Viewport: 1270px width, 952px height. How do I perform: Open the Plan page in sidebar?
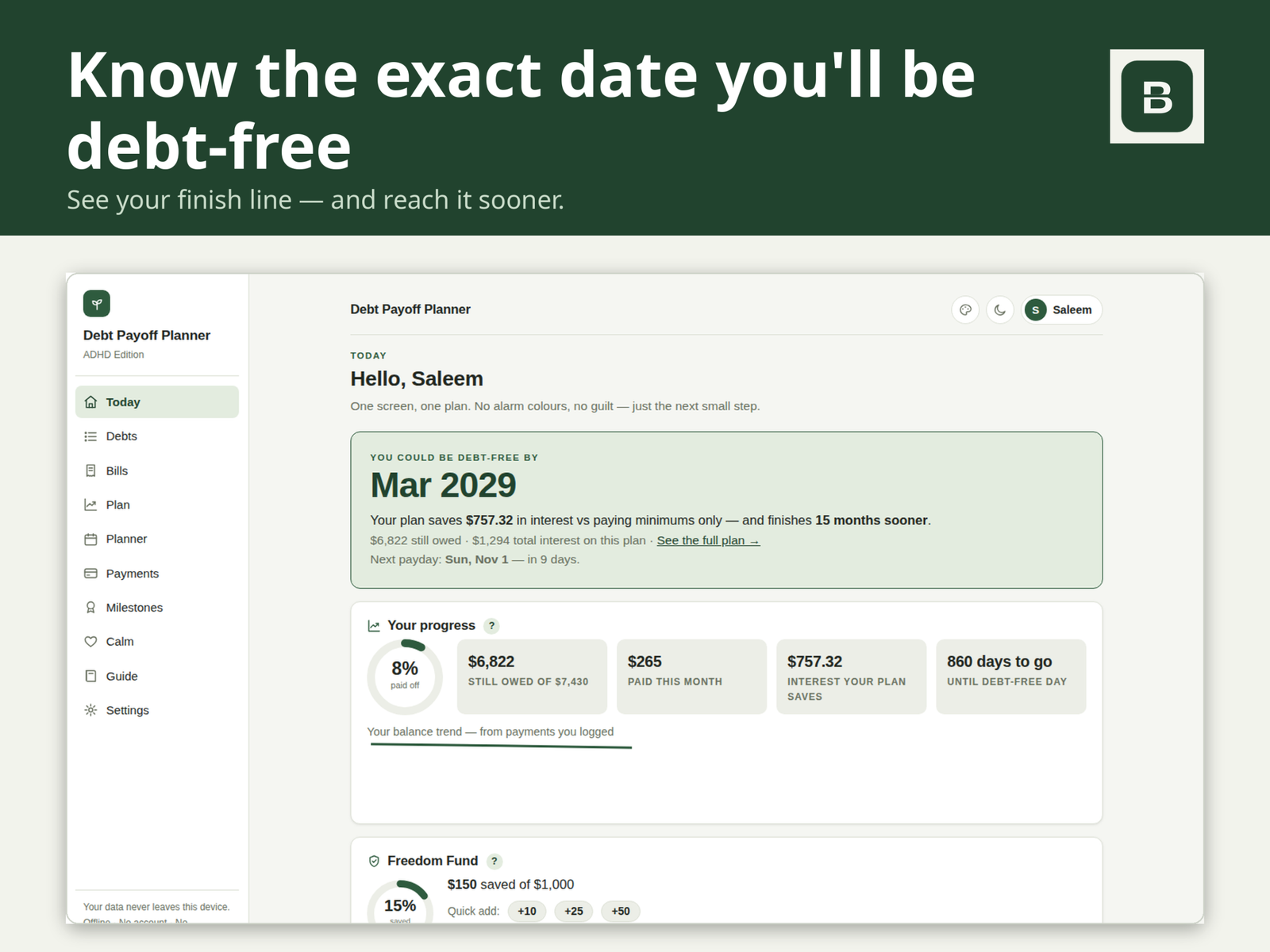[x=157, y=505]
